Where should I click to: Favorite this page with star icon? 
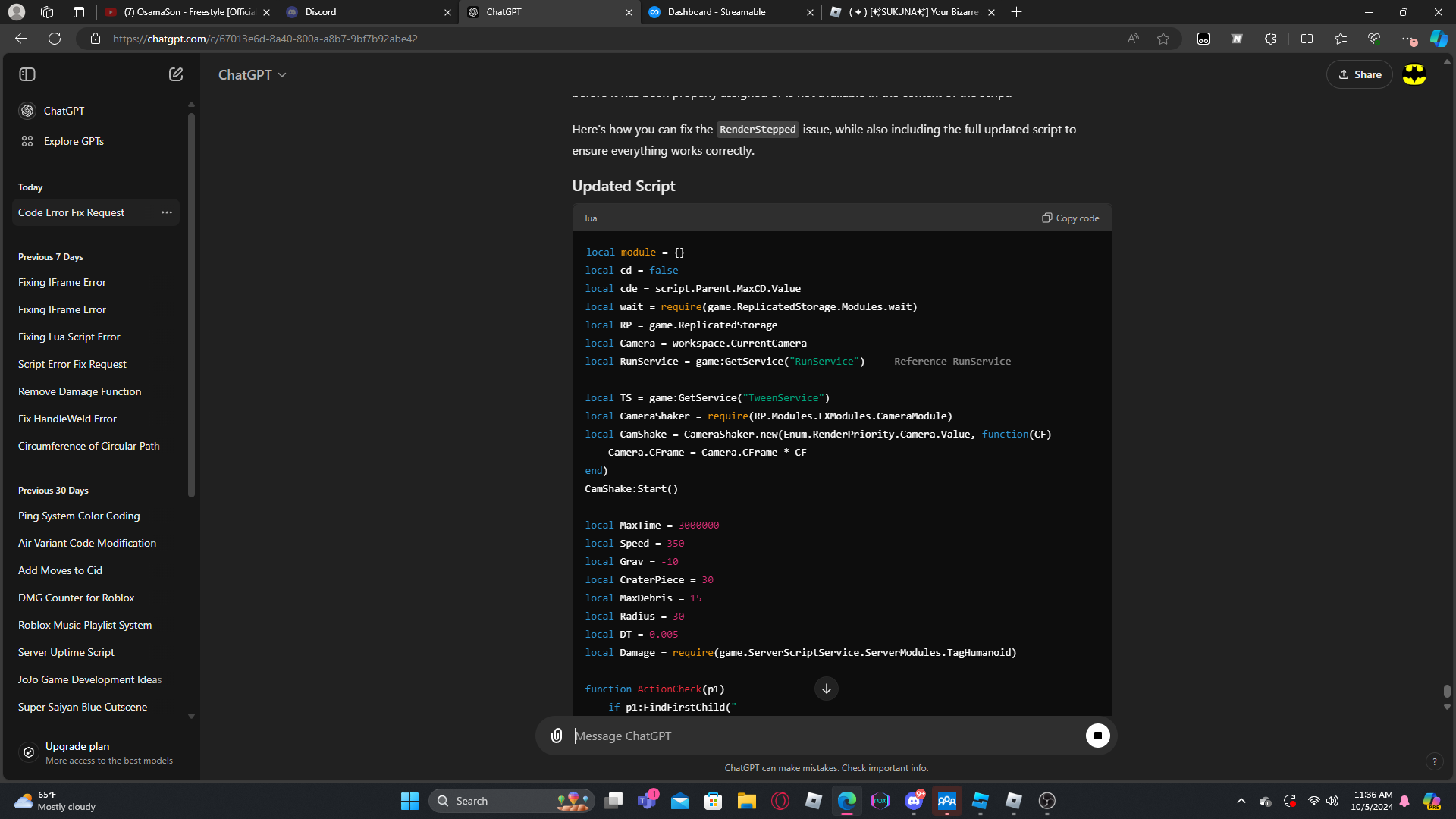(x=1163, y=39)
